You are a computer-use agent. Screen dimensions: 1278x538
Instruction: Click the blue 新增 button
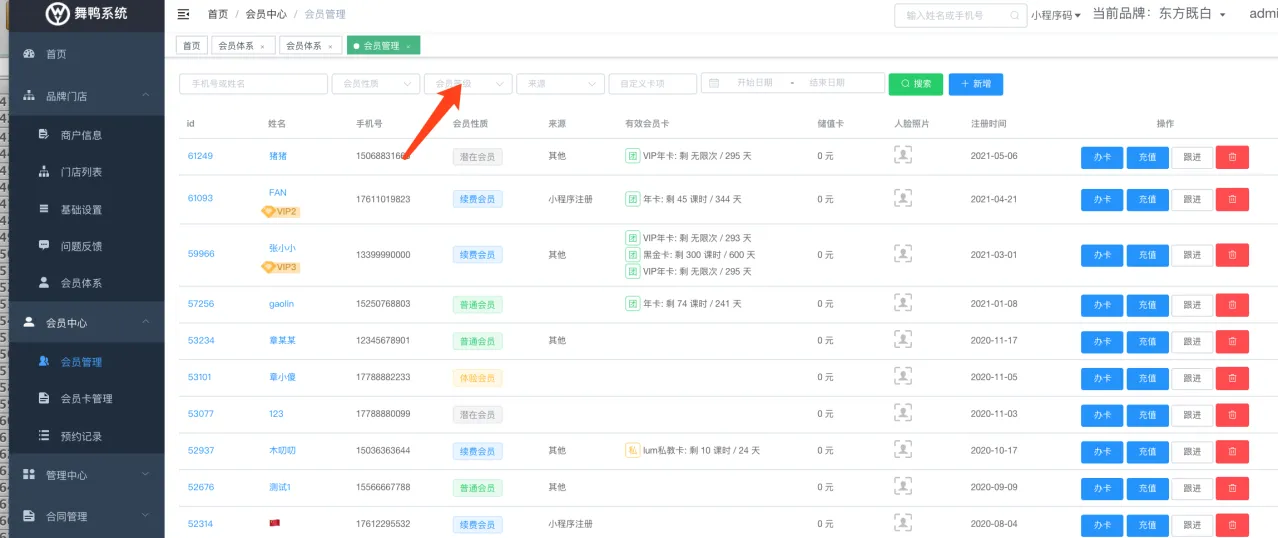click(x=975, y=84)
